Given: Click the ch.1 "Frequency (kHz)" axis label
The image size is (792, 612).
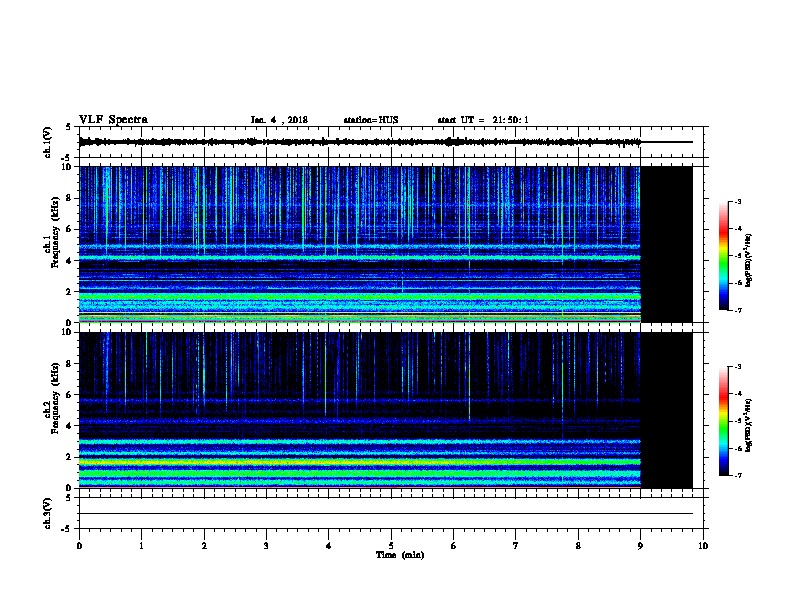Looking at the screenshot, I should (55, 233).
